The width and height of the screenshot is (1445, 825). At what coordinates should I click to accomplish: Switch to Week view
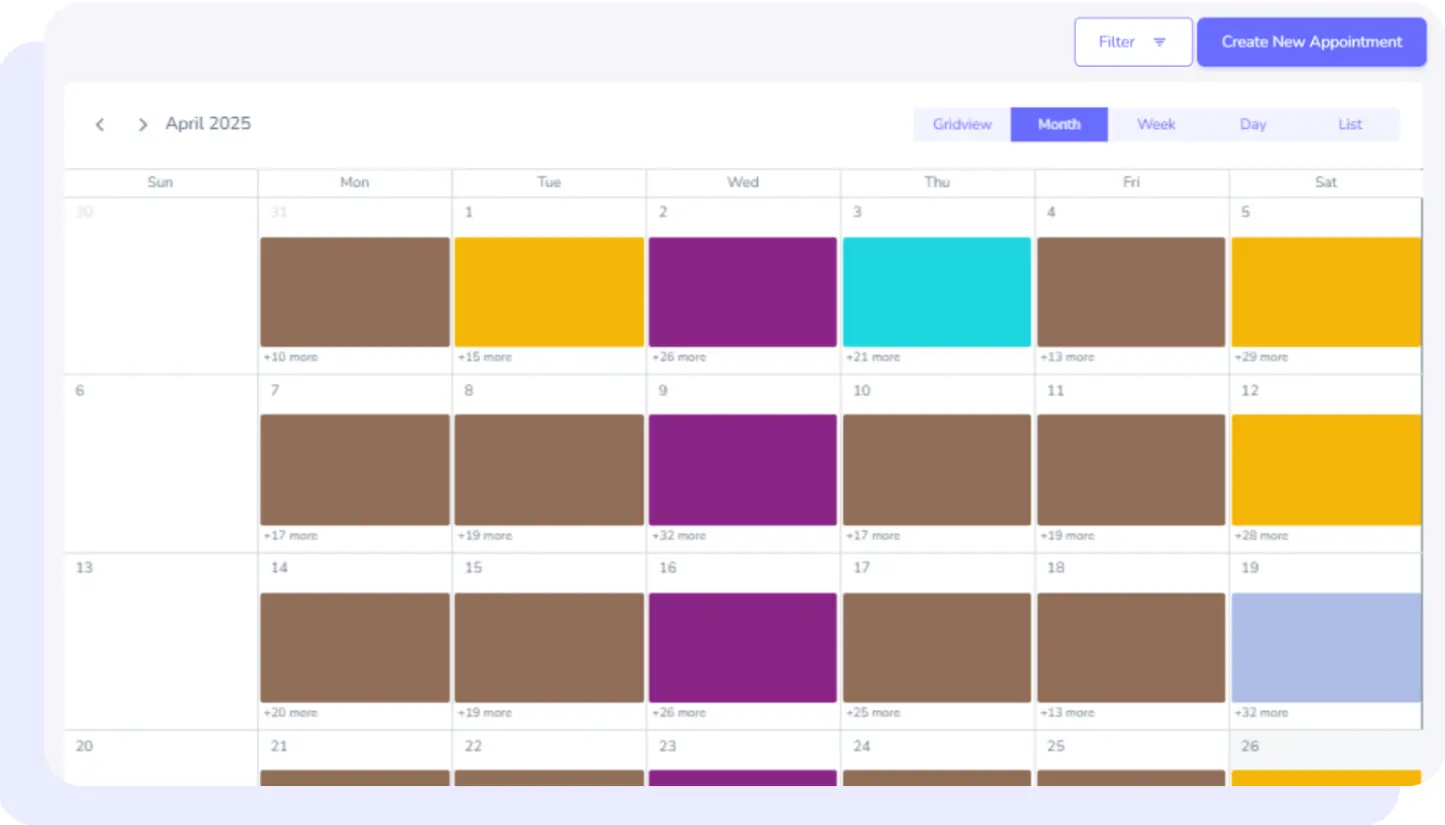click(x=1155, y=125)
